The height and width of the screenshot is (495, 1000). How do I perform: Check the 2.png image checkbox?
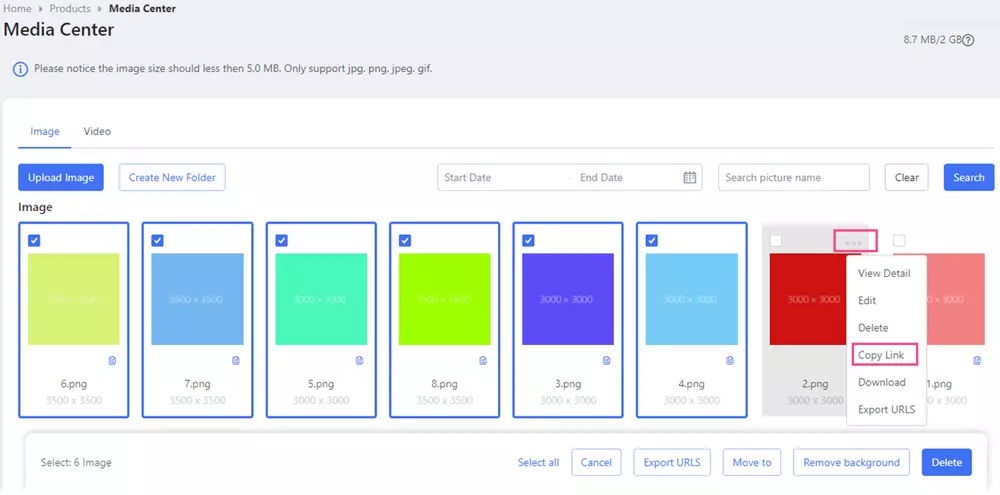tap(776, 241)
